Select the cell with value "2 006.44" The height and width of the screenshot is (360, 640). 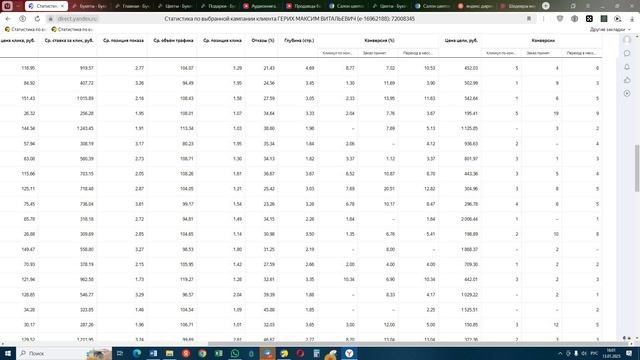click(469, 219)
